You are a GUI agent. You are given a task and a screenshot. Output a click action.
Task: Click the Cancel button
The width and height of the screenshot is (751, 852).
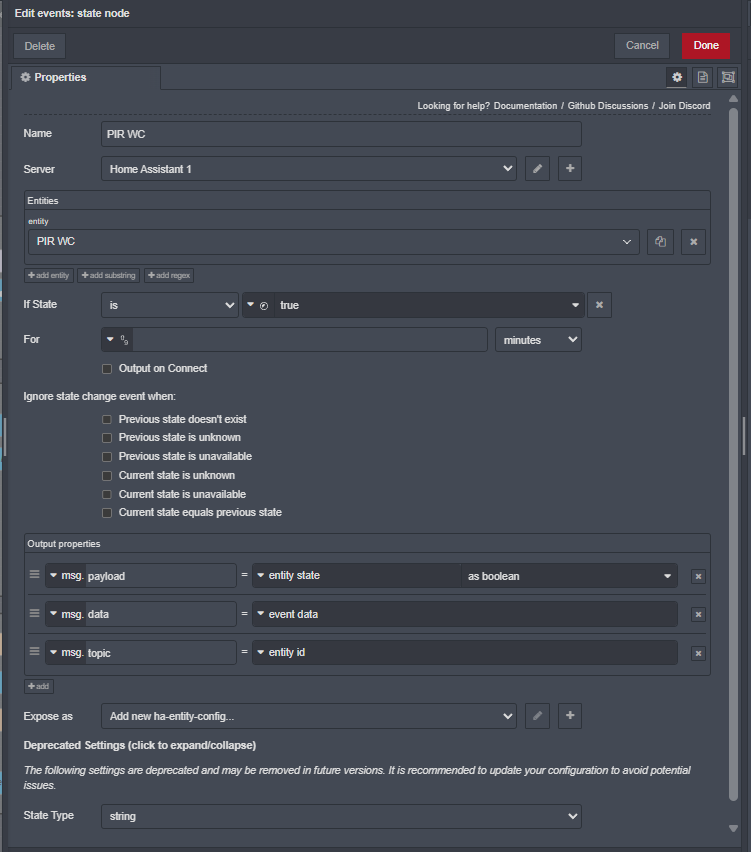(x=642, y=46)
